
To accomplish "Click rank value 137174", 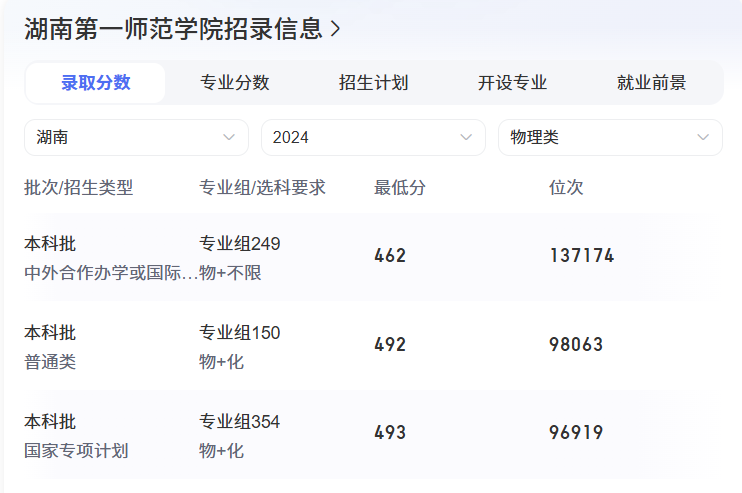I will coord(582,256).
